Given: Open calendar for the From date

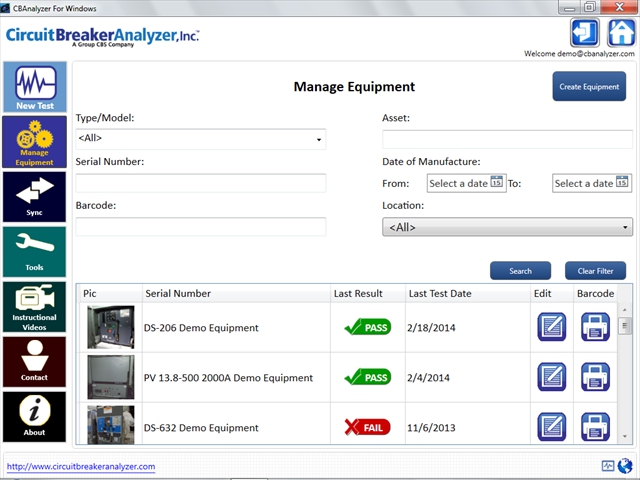Looking at the screenshot, I should click(x=496, y=182).
